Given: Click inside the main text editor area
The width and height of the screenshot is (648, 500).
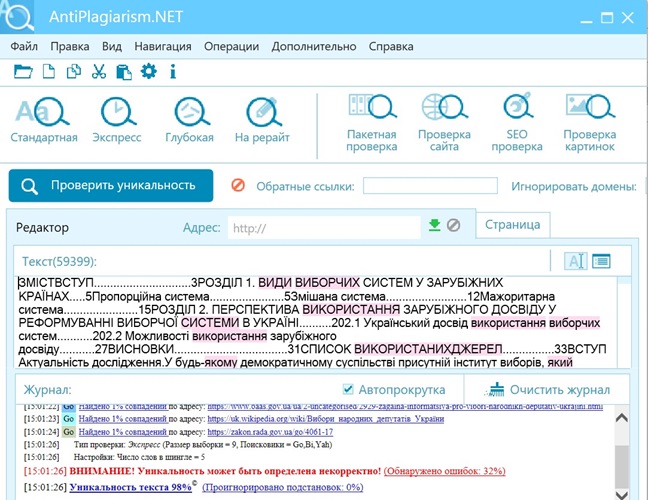Looking at the screenshot, I should click(316, 322).
